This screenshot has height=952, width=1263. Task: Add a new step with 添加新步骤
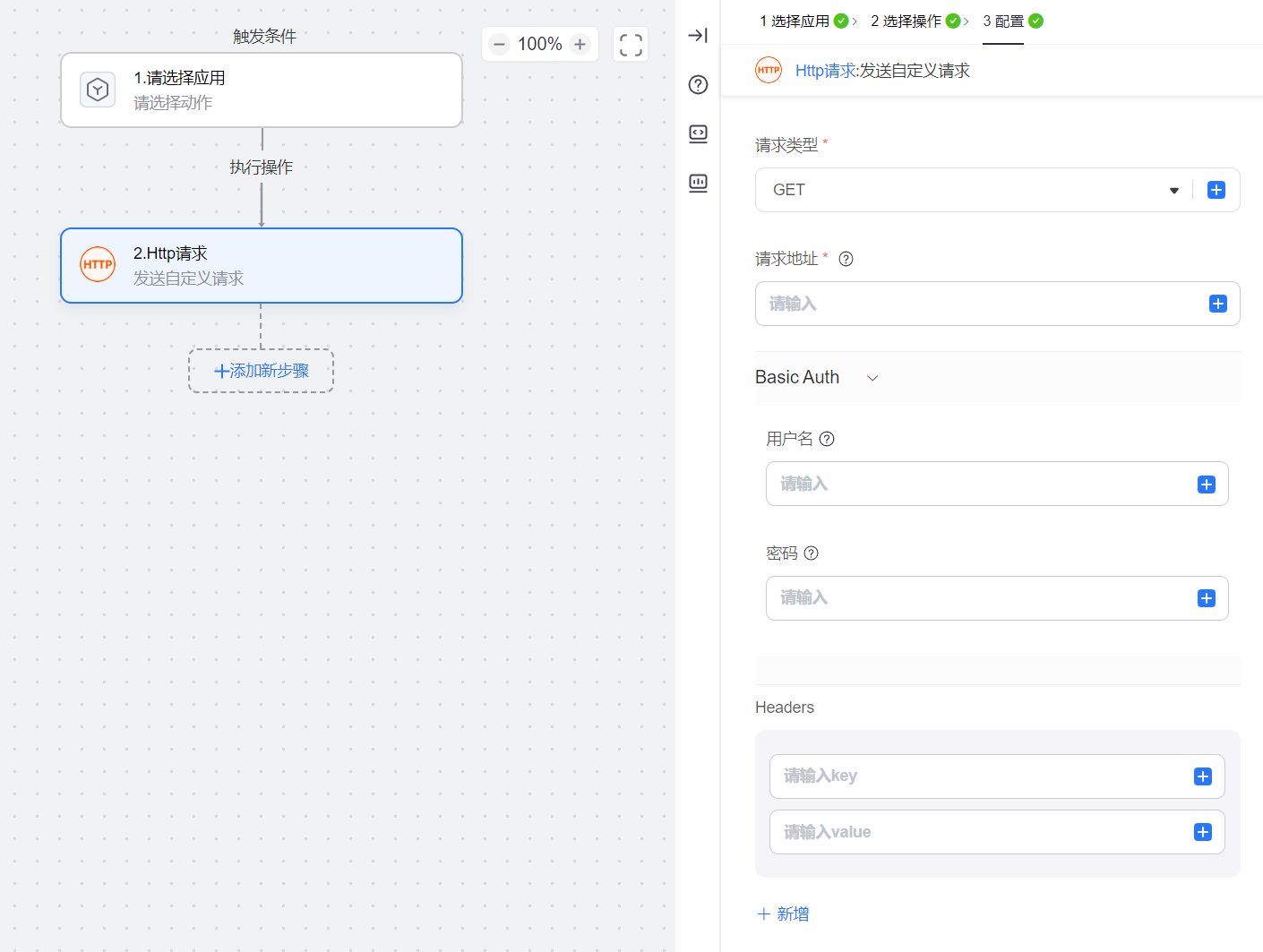point(261,371)
